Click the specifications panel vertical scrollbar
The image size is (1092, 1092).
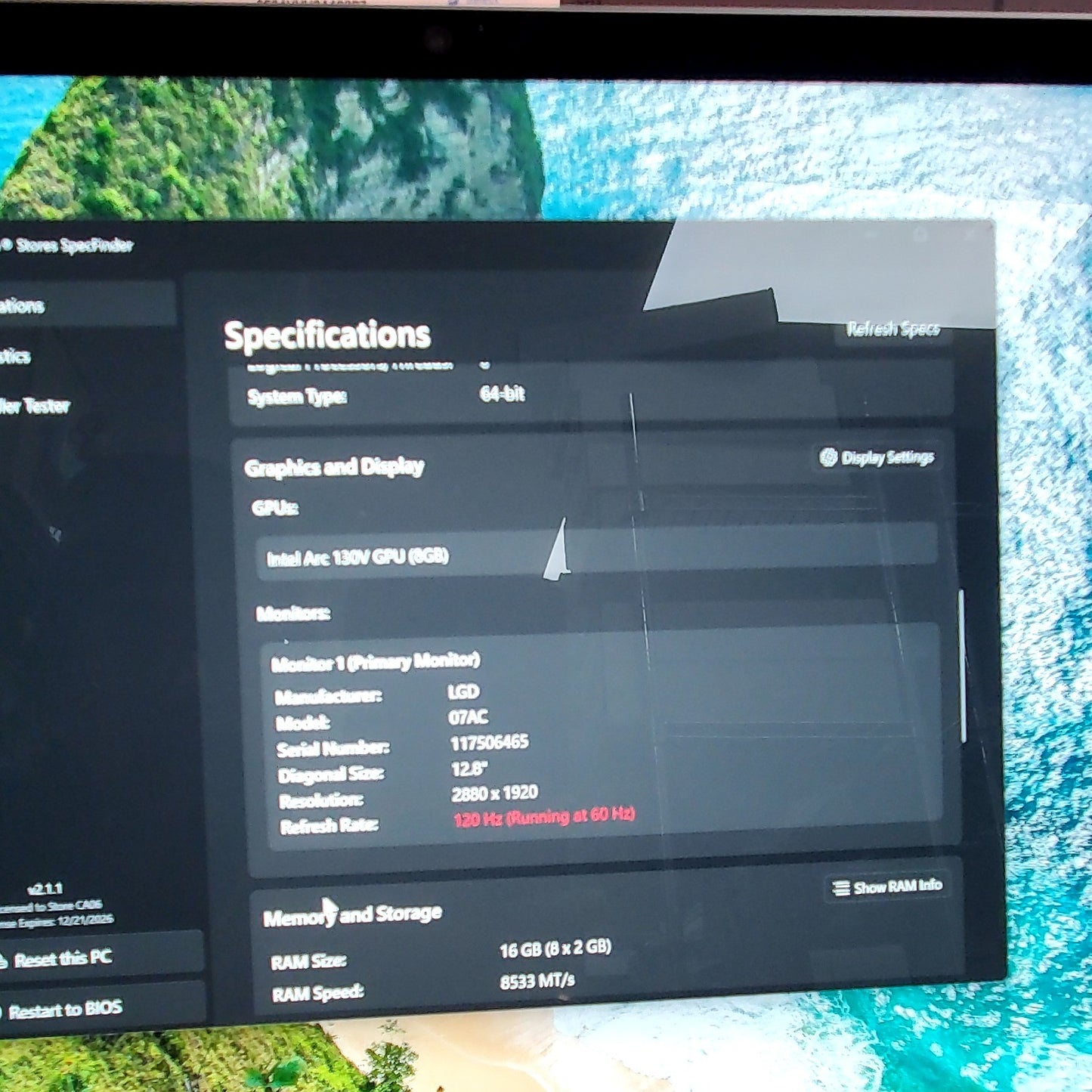(x=962, y=665)
